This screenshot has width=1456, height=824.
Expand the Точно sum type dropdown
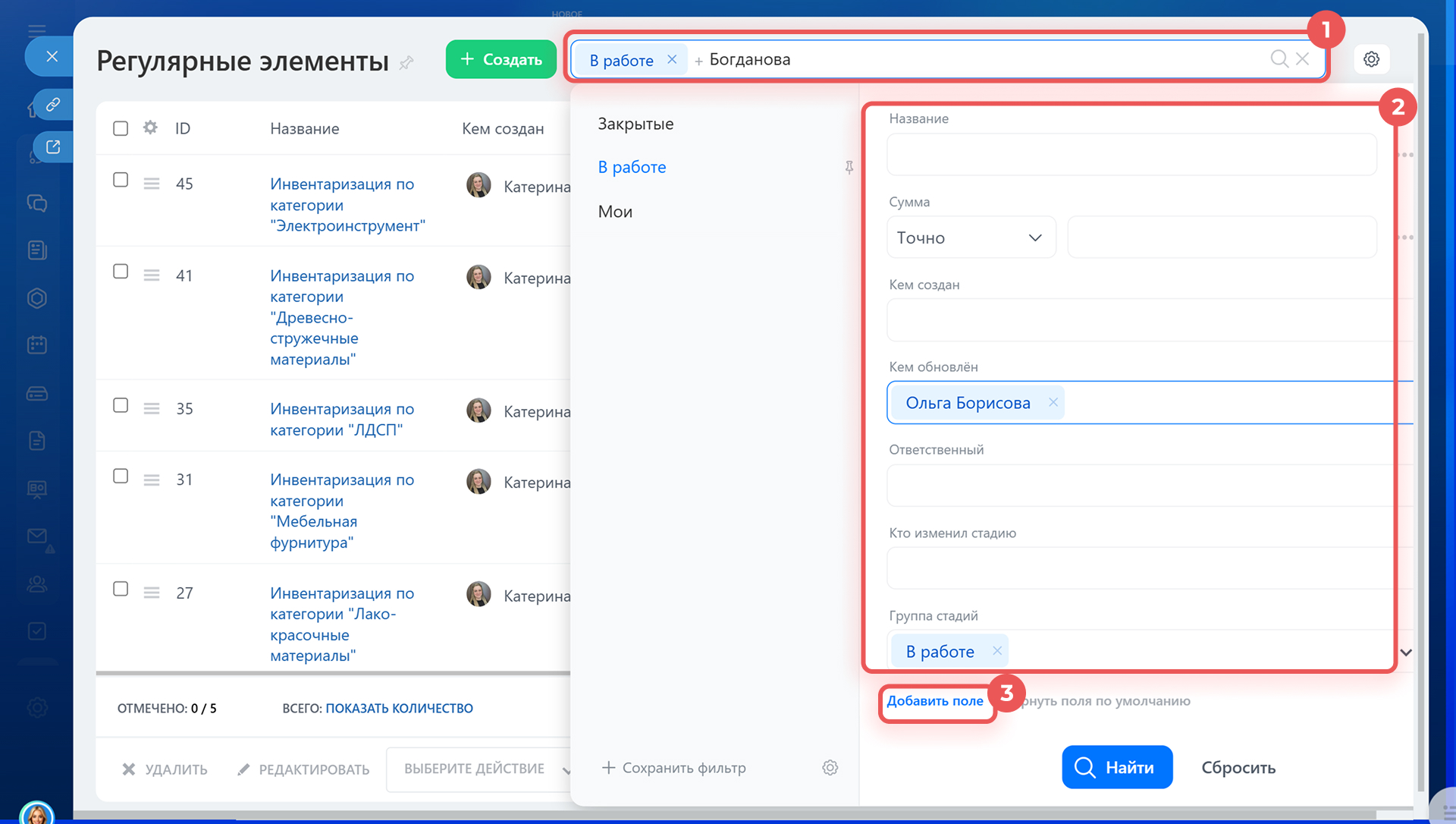pos(971,237)
